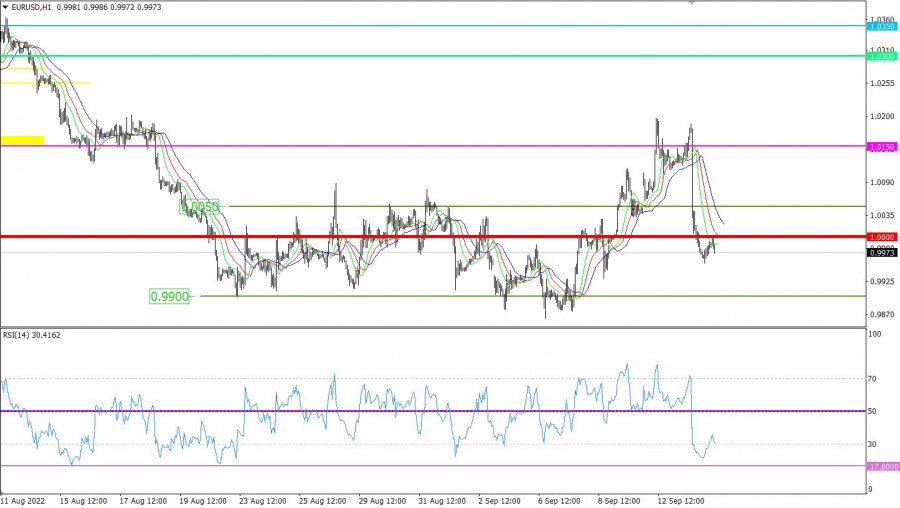Click the RSI 50 level on scale
The image size is (900, 508).
coord(874,411)
